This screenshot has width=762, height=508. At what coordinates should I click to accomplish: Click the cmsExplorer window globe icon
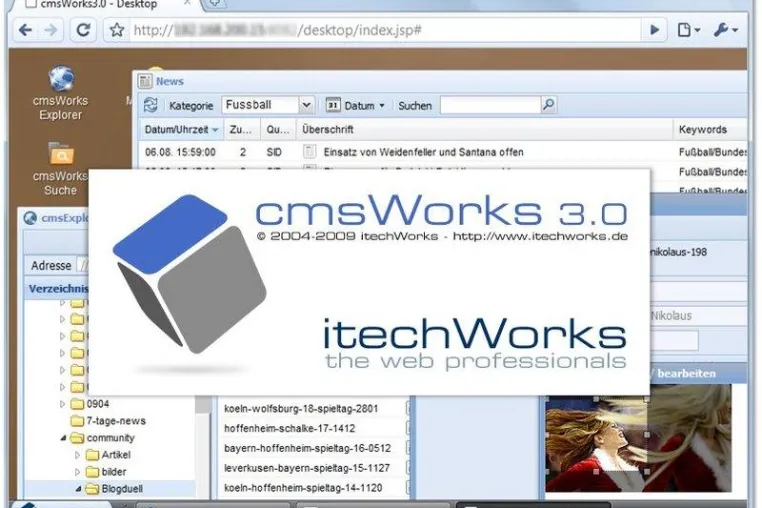coord(30,218)
